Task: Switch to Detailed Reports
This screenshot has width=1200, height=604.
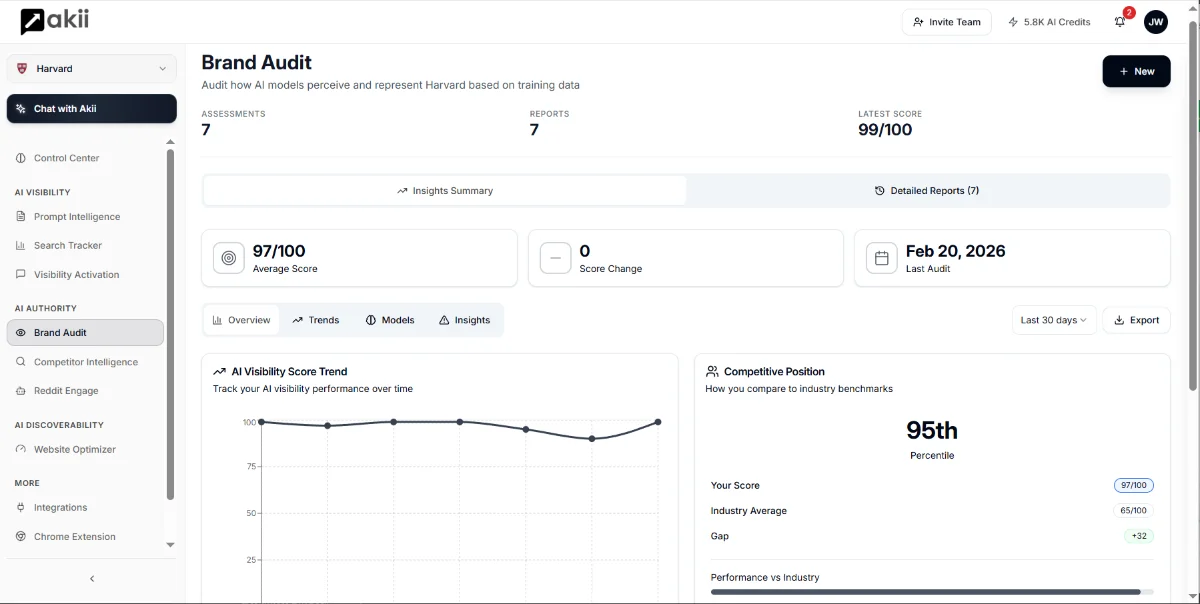Action: 926,190
